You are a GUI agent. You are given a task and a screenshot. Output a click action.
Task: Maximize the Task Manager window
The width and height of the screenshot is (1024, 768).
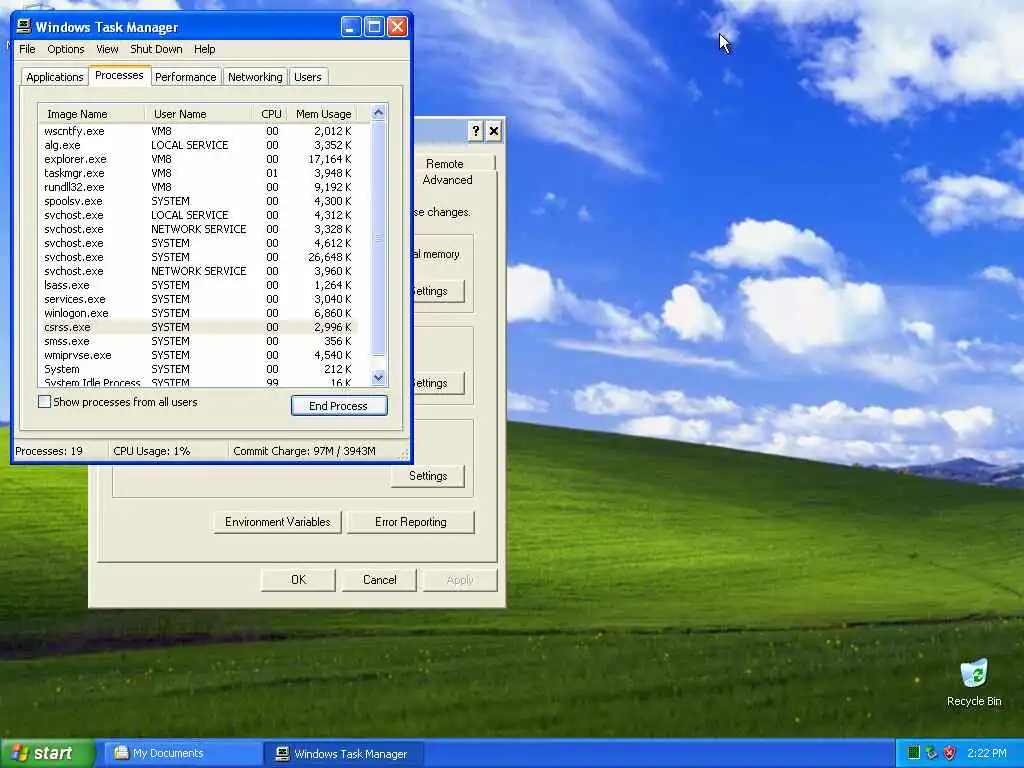tap(374, 27)
